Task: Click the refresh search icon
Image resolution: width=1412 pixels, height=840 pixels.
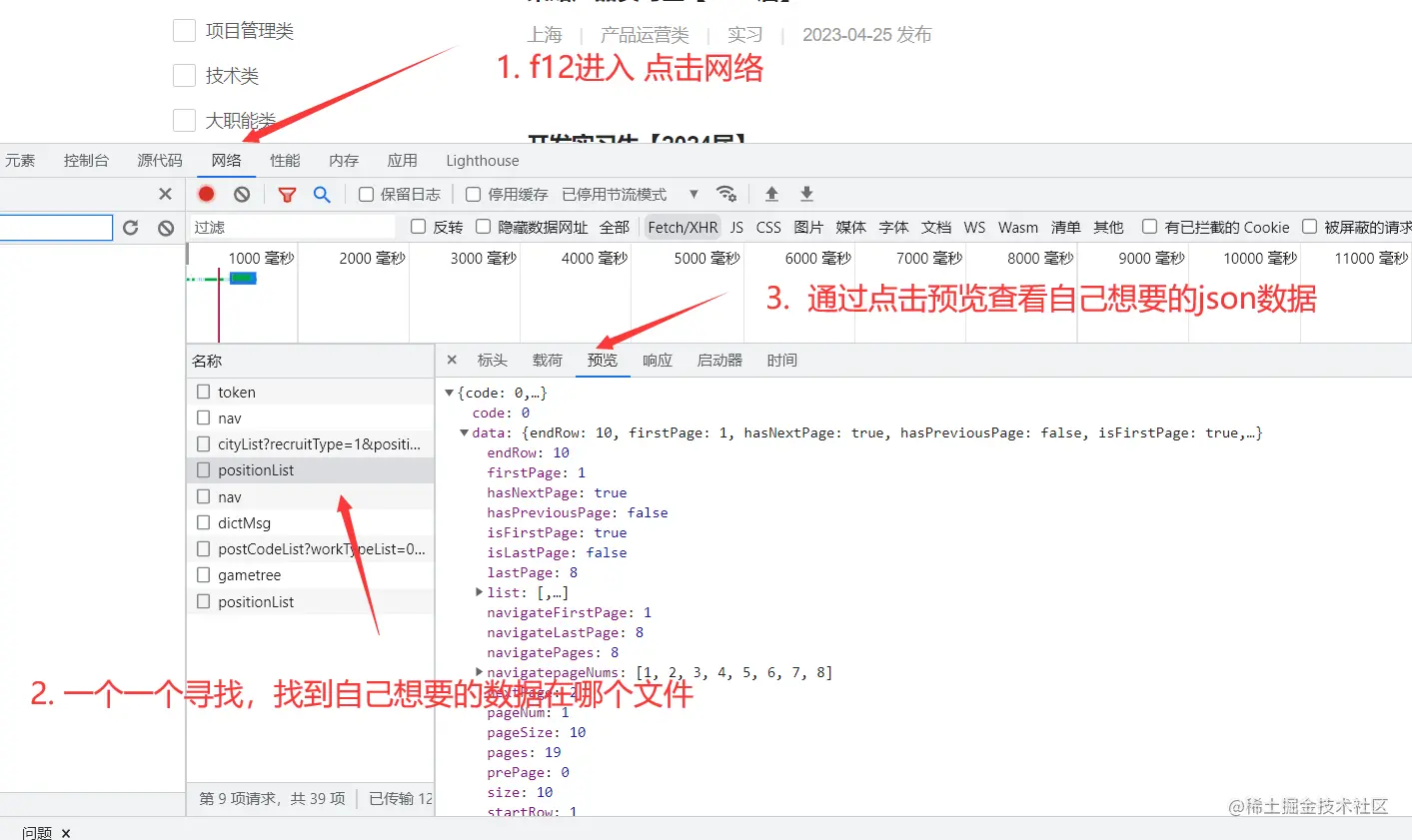Action: [x=131, y=228]
